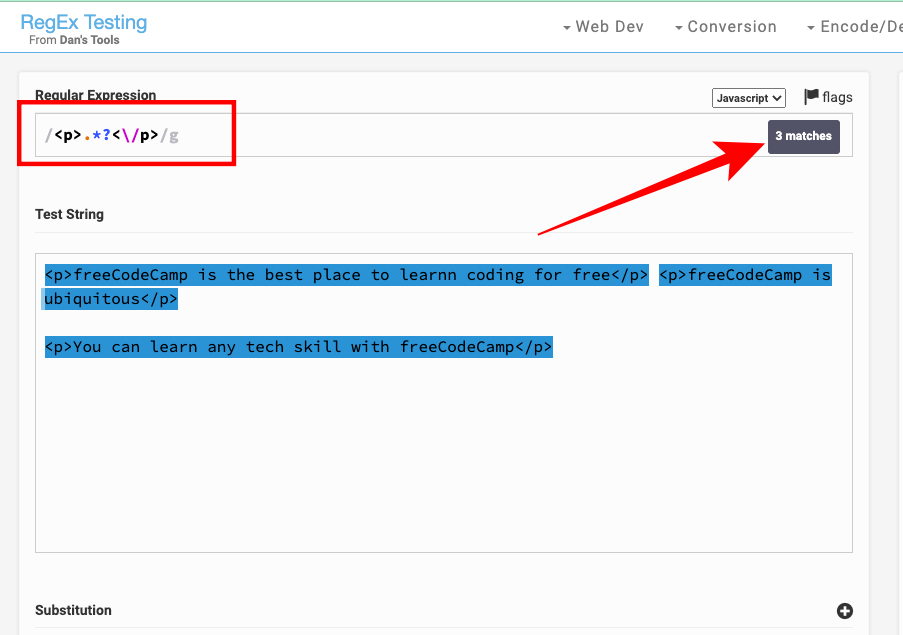Click the highlighted match ending in 'coding for free'
The image size is (903, 635).
pyautogui.click(x=346, y=275)
